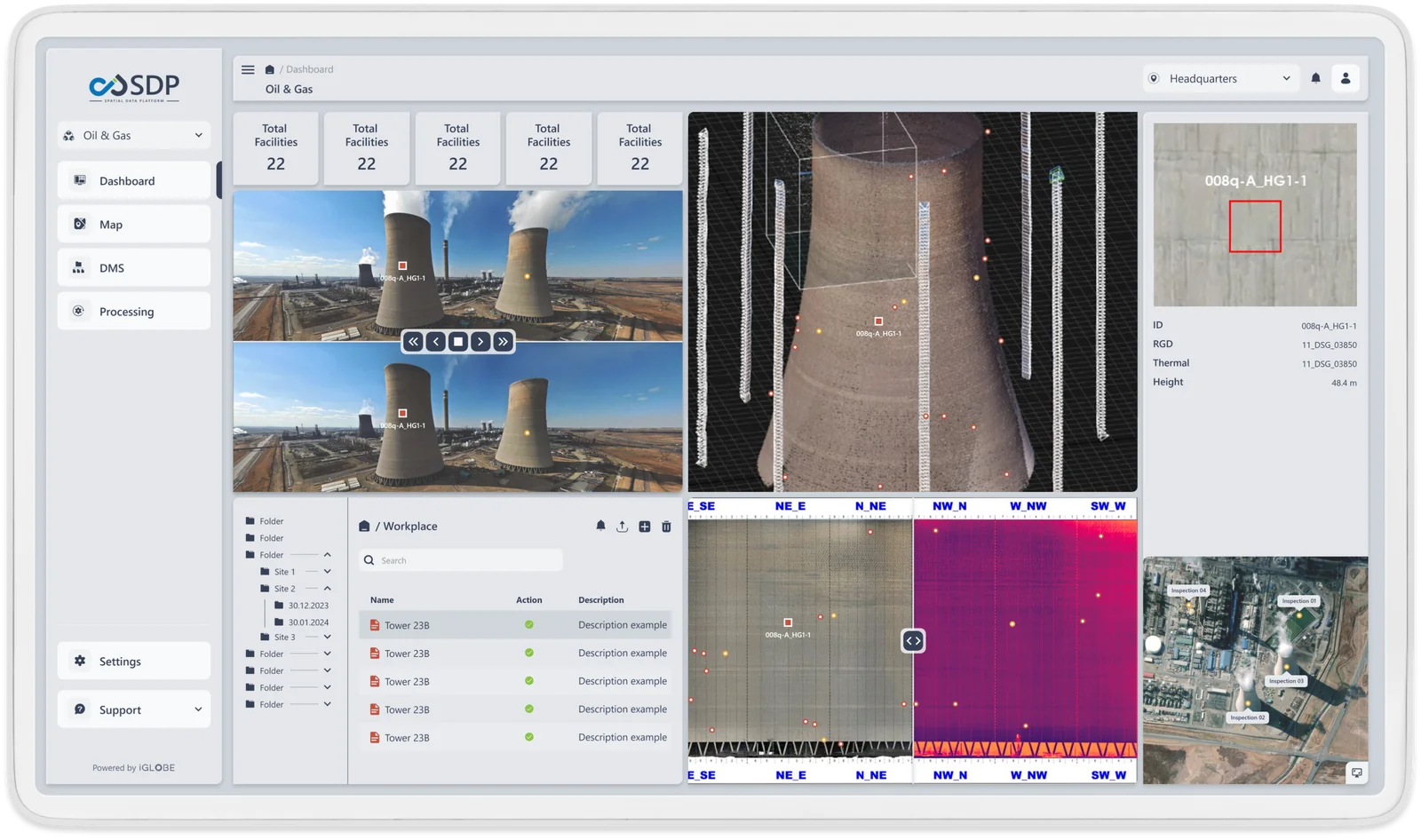1421x840 pixels.
Task: Open notifications bell in top bar
Action: [x=1315, y=78]
